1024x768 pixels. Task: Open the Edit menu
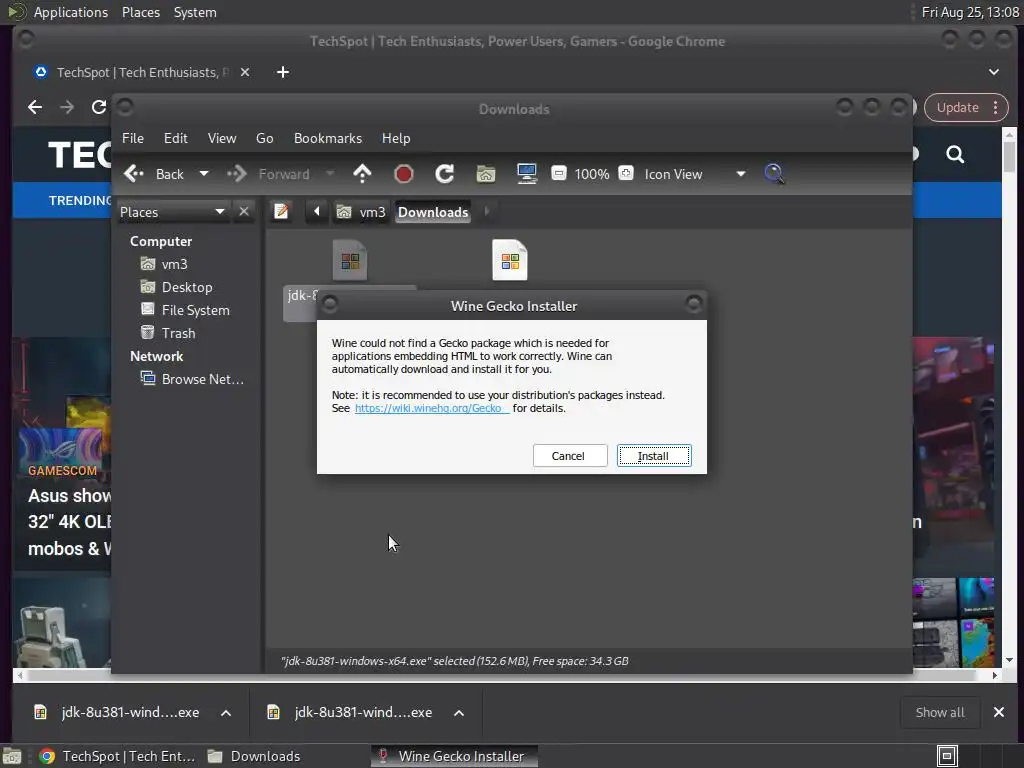tap(176, 138)
